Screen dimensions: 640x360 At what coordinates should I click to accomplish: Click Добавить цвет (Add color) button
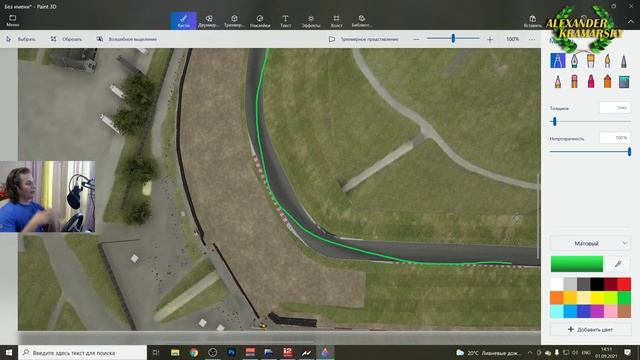(x=590, y=329)
